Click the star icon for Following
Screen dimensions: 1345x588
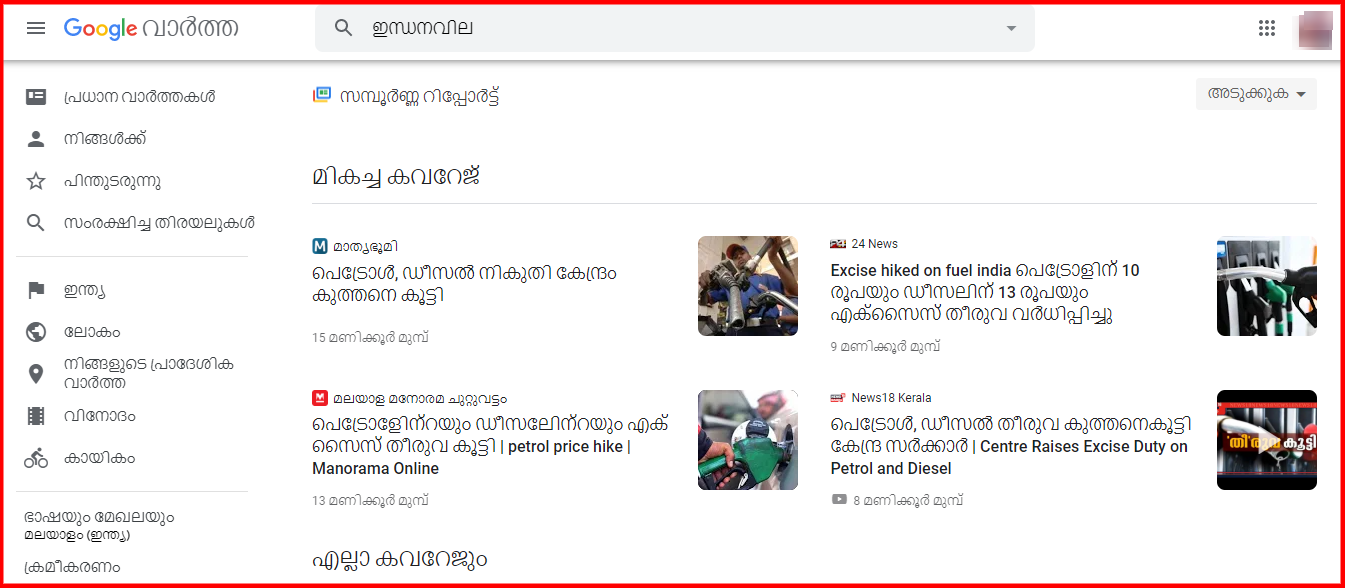tap(36, 181)
